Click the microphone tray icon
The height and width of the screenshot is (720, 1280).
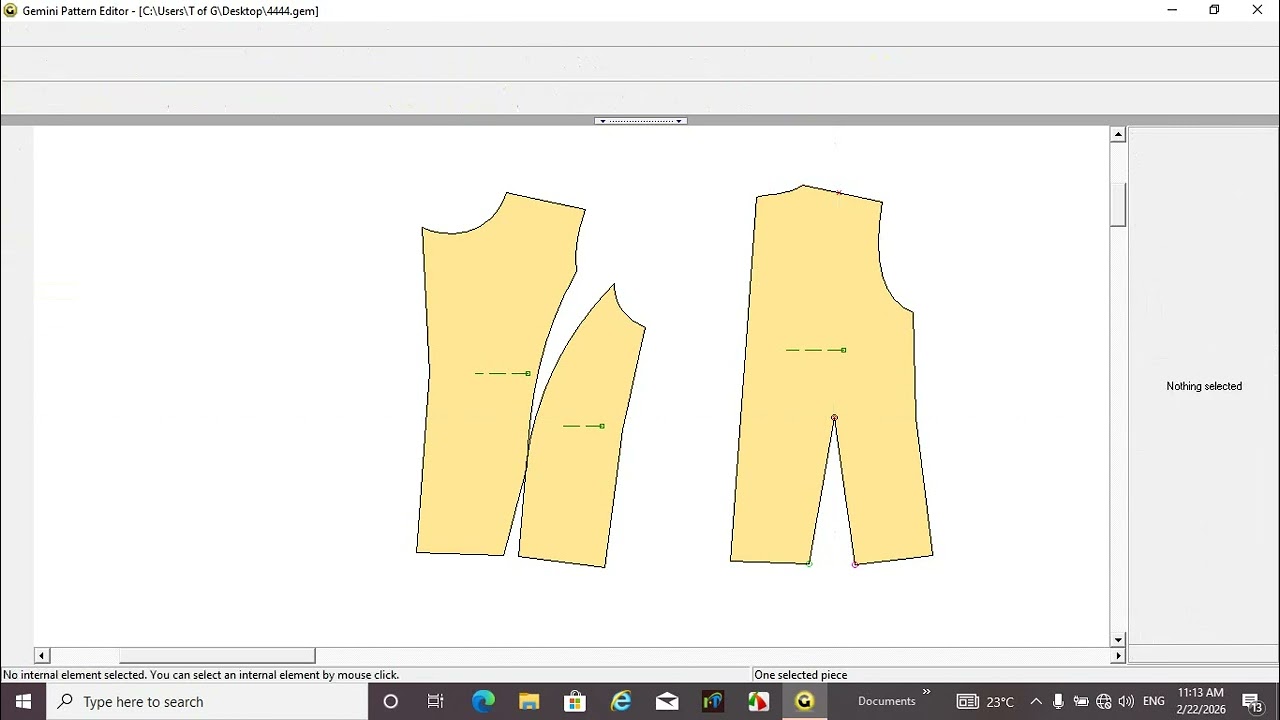click(1058, 701)
